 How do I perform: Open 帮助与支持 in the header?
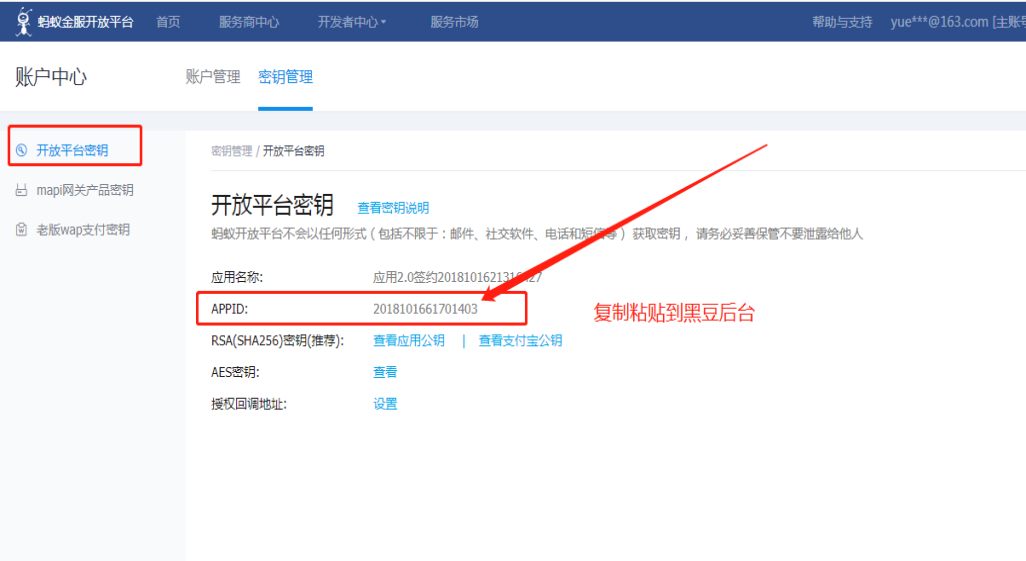[842, 22]
